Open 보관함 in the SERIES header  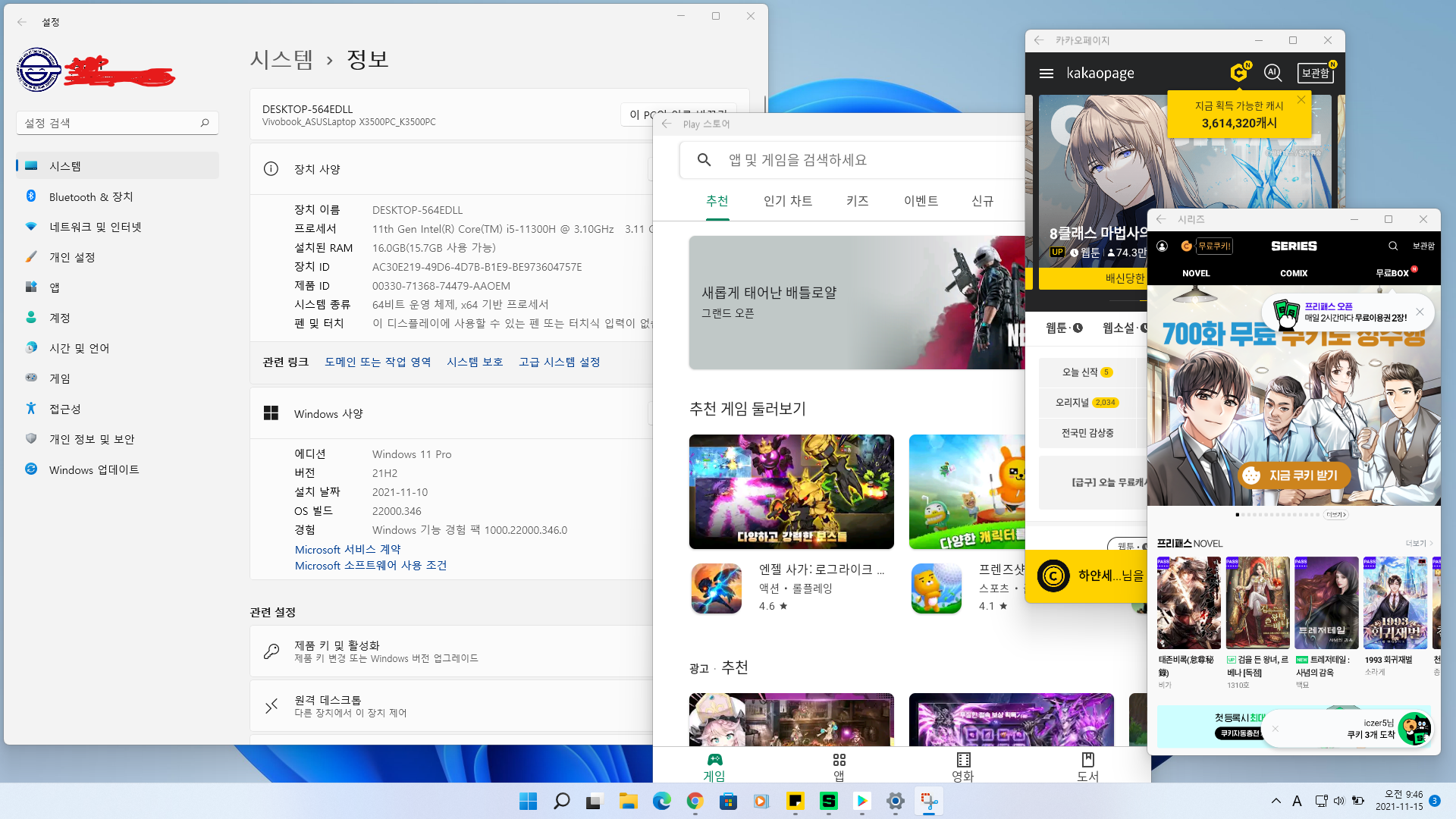(1423, 246)
